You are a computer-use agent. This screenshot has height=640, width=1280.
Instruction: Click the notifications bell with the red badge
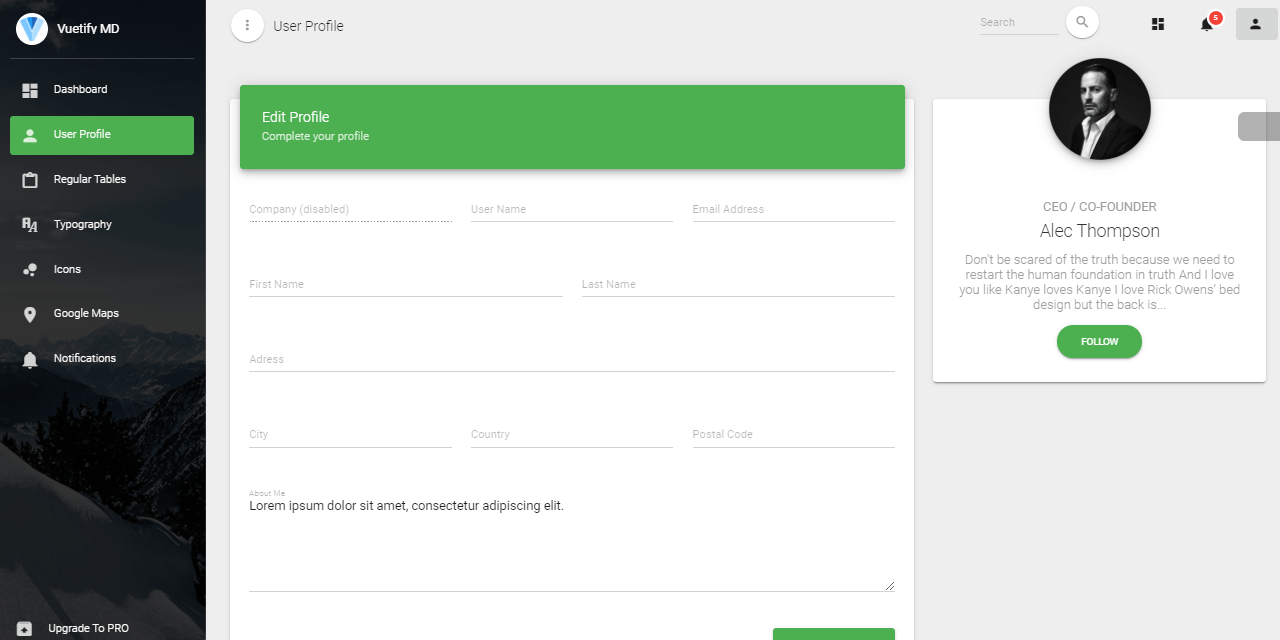pyautogui.click(x=1206, y=24)
